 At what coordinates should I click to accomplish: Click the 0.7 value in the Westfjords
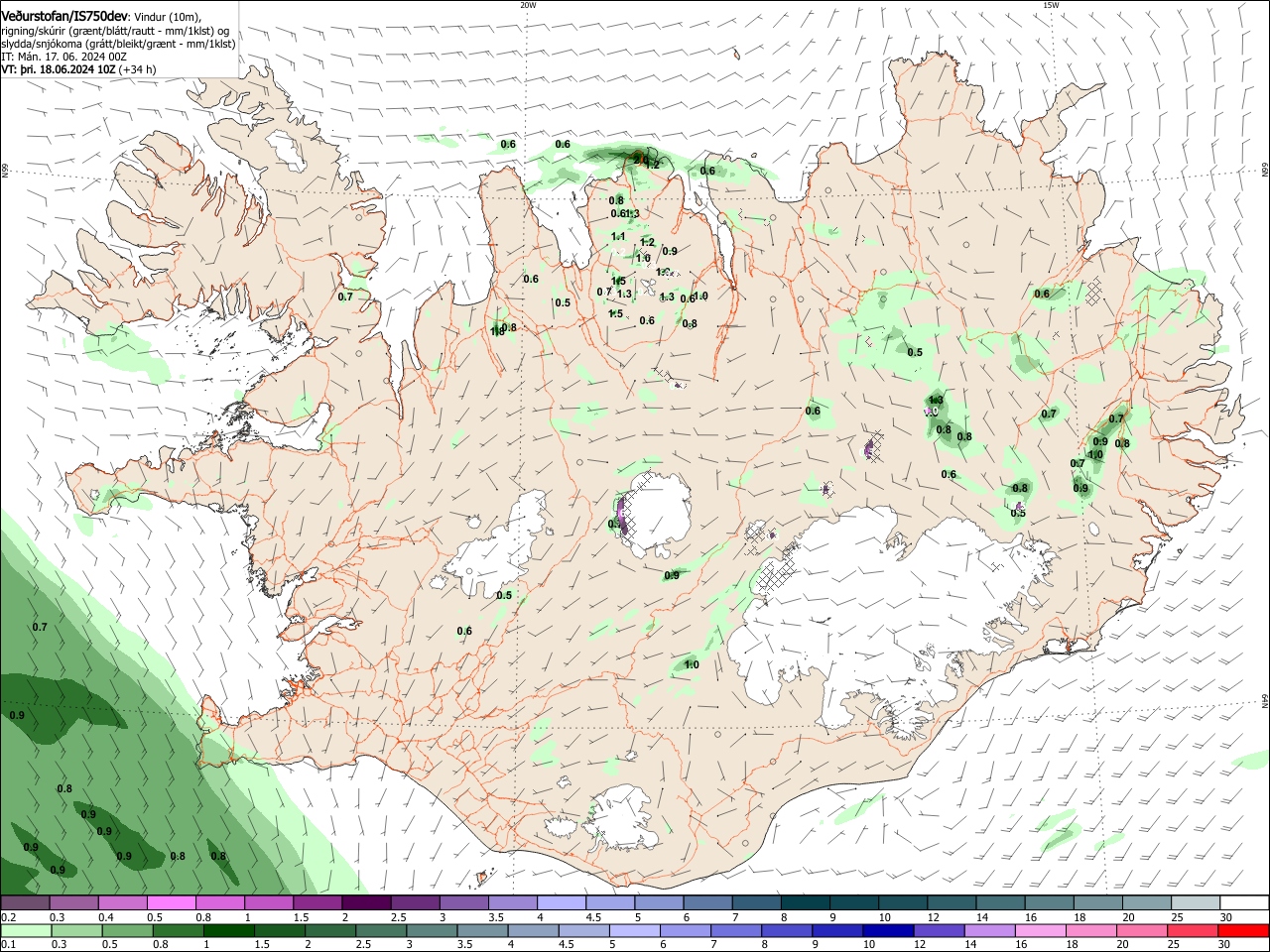tap(345, 297)
